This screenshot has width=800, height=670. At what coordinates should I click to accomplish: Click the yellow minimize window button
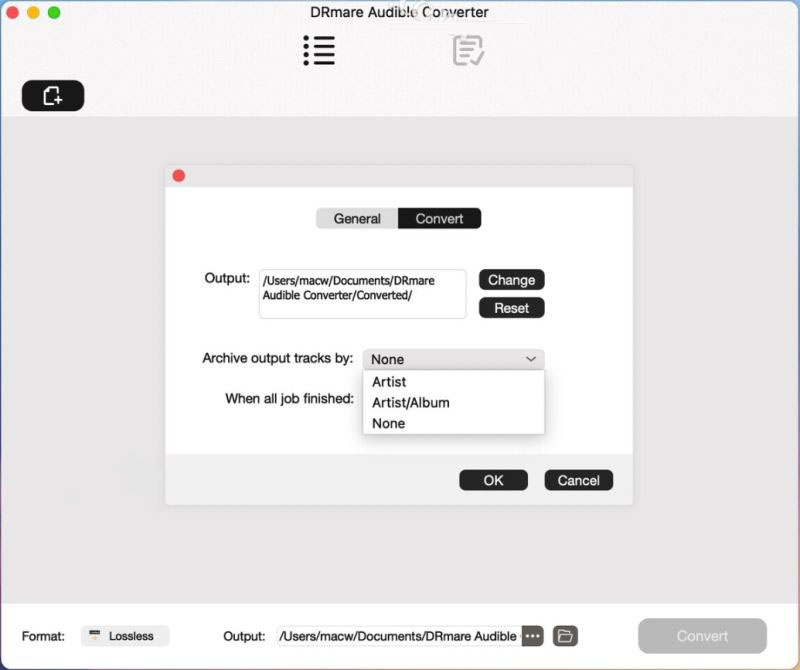[33, 13]
